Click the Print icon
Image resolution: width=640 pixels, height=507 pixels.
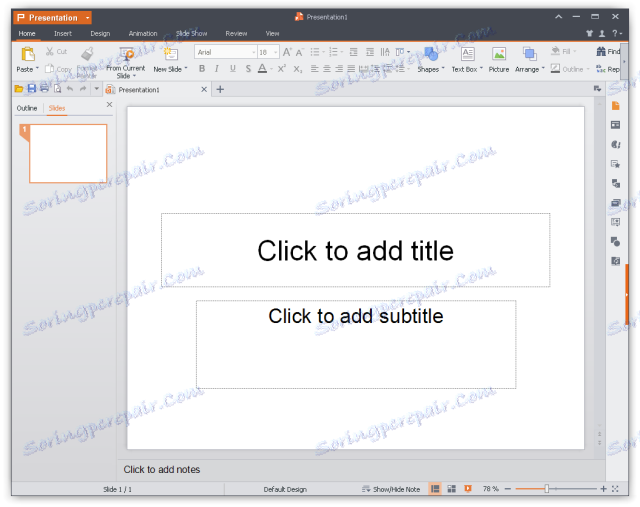coord(44,89)
